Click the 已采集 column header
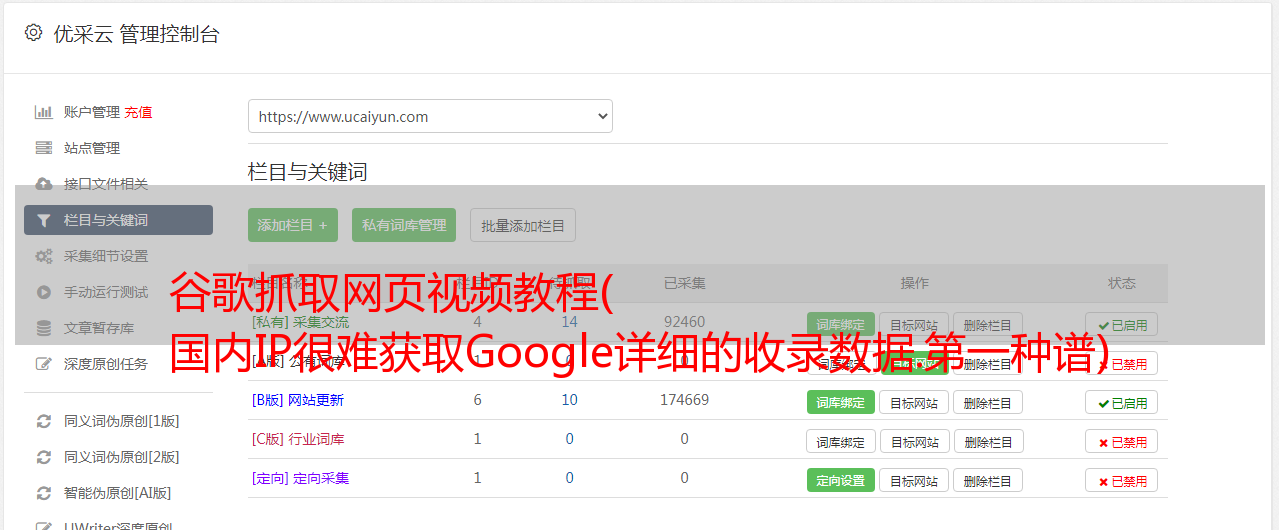The height and width of the screenshot is (530, 1279). [685, 283]
